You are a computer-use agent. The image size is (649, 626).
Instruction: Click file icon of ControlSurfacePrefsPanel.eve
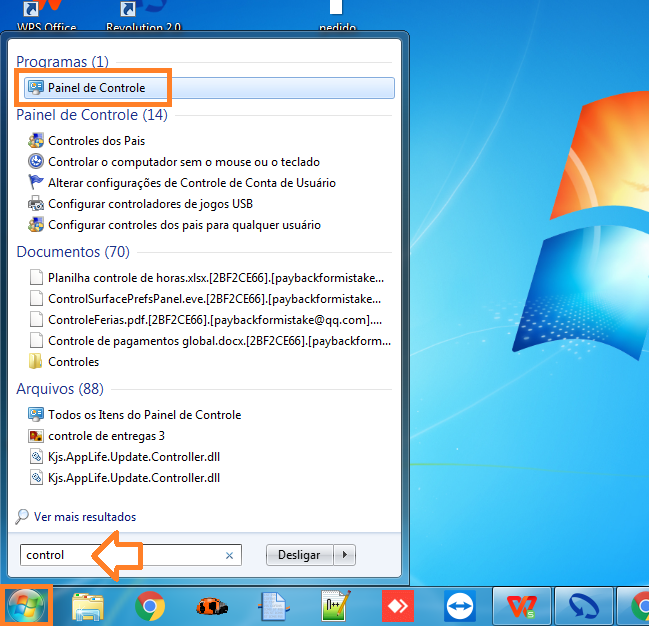coord(36,299)
